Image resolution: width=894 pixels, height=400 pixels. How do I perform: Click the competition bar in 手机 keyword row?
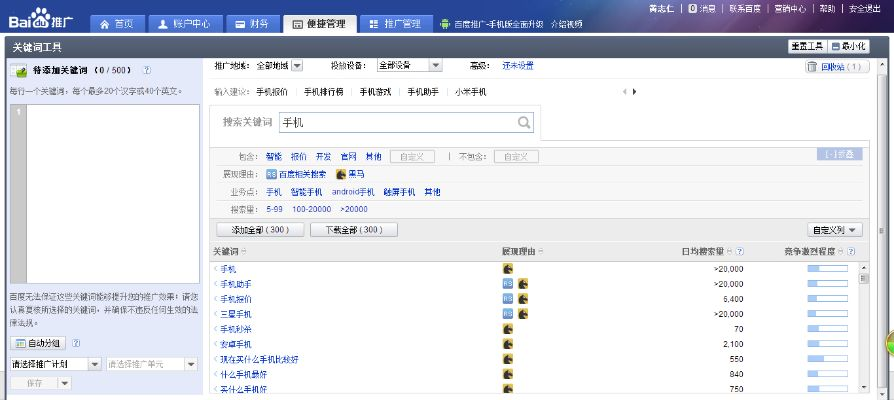[827, 269]
